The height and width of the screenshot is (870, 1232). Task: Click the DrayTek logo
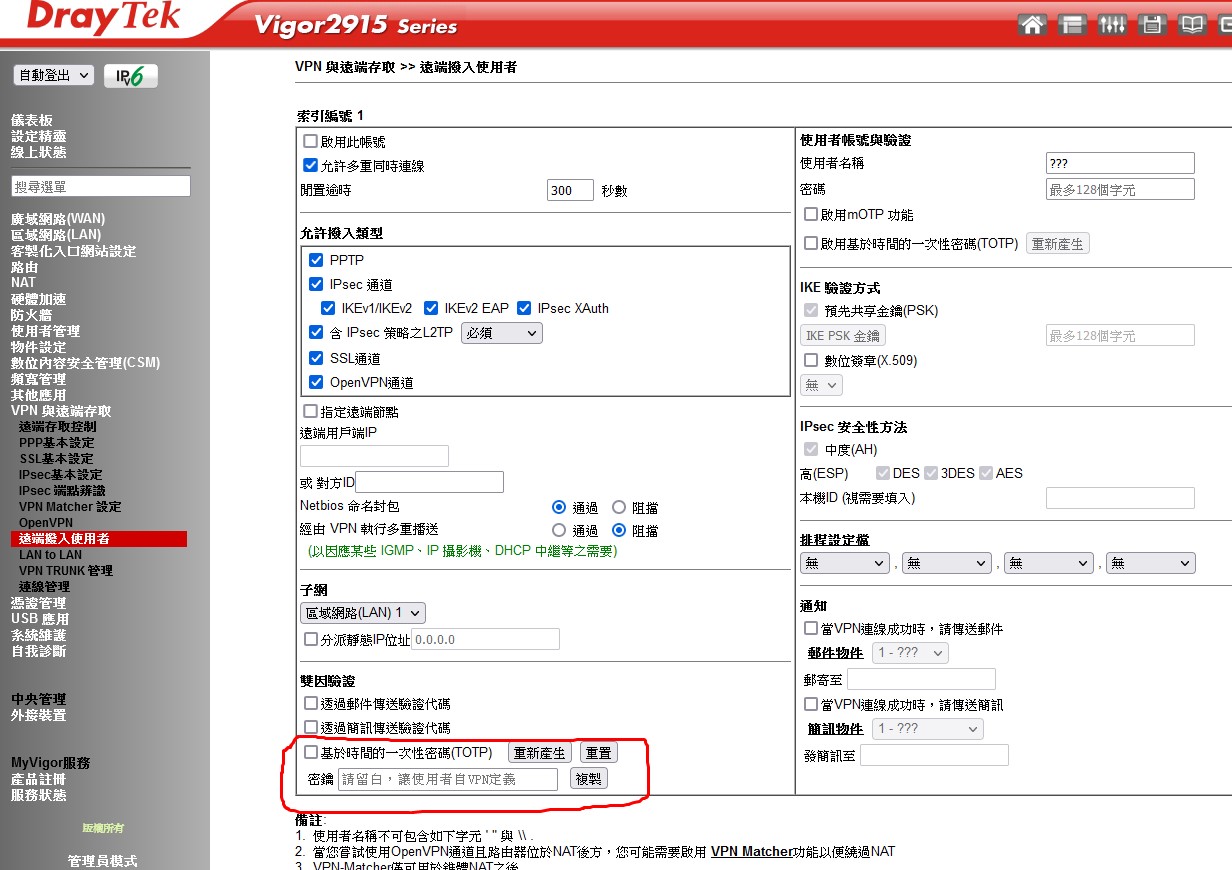pyautogui.click(x=104, y=17)
